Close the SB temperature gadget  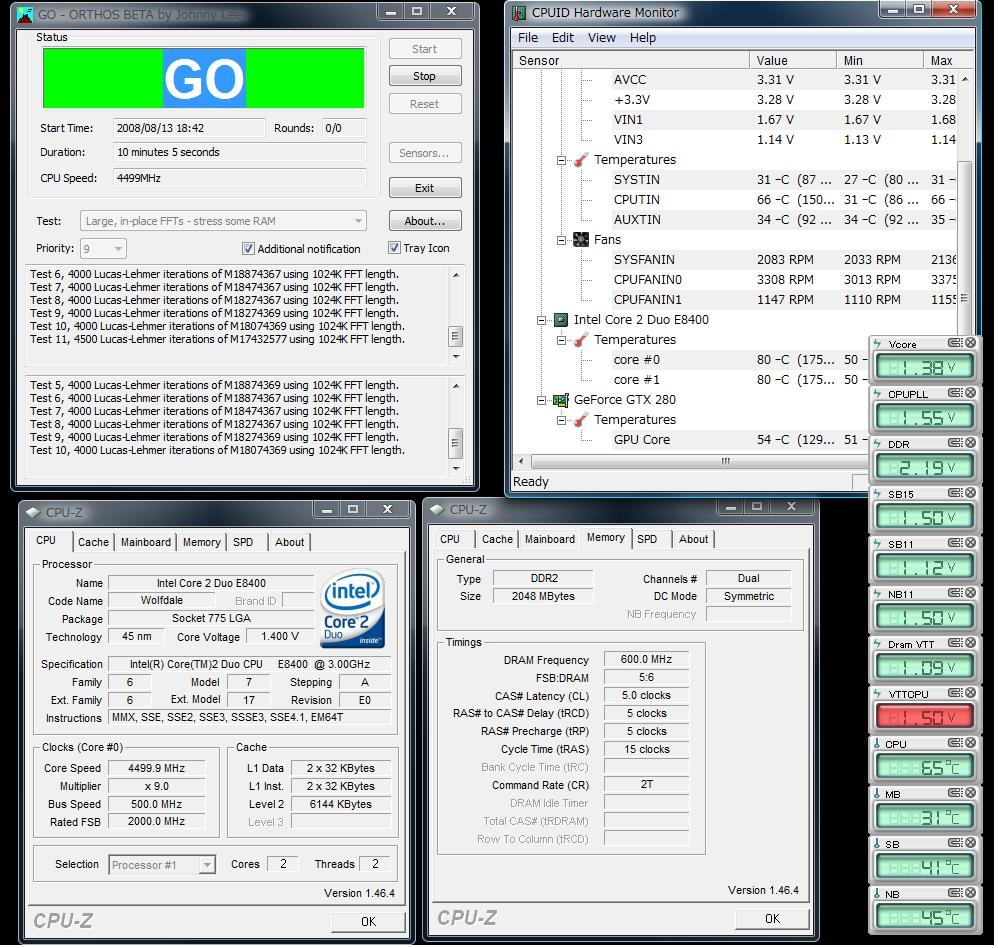click(970, 844)
